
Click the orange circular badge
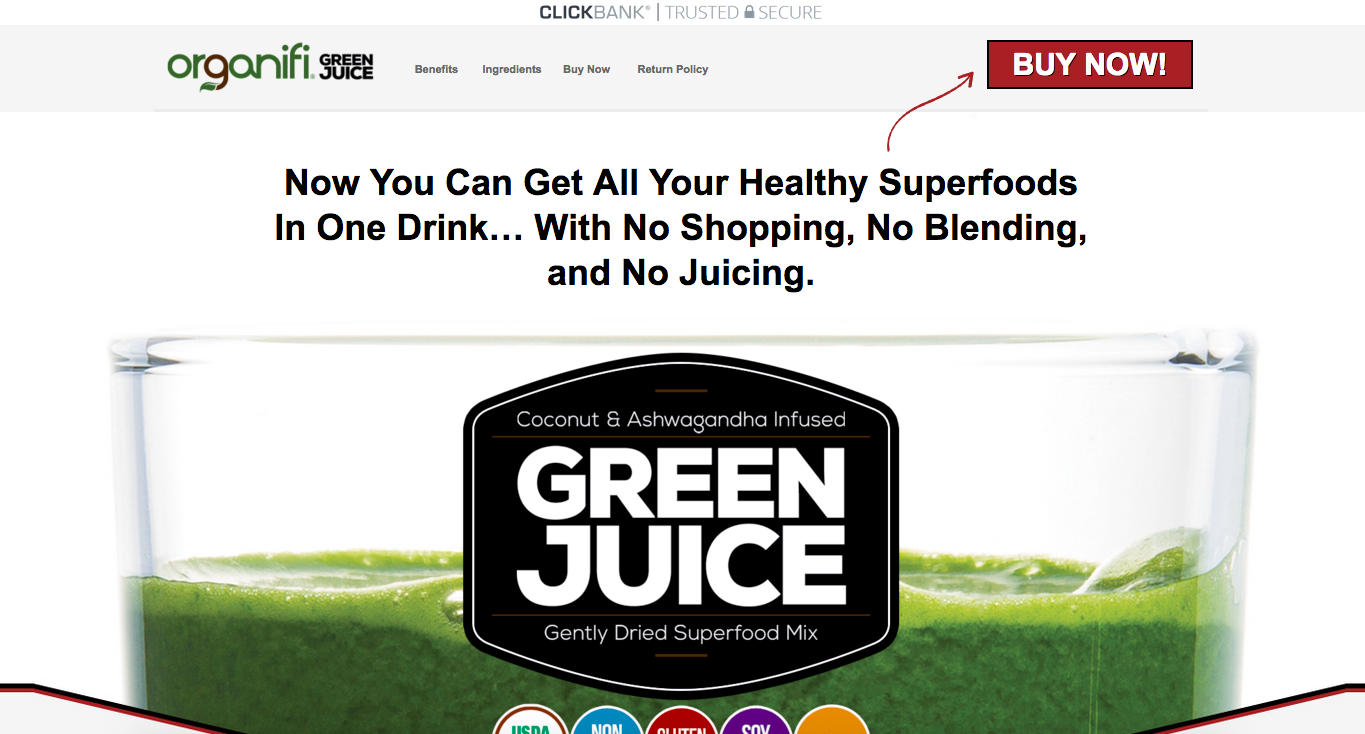click(x=832, y=720)
